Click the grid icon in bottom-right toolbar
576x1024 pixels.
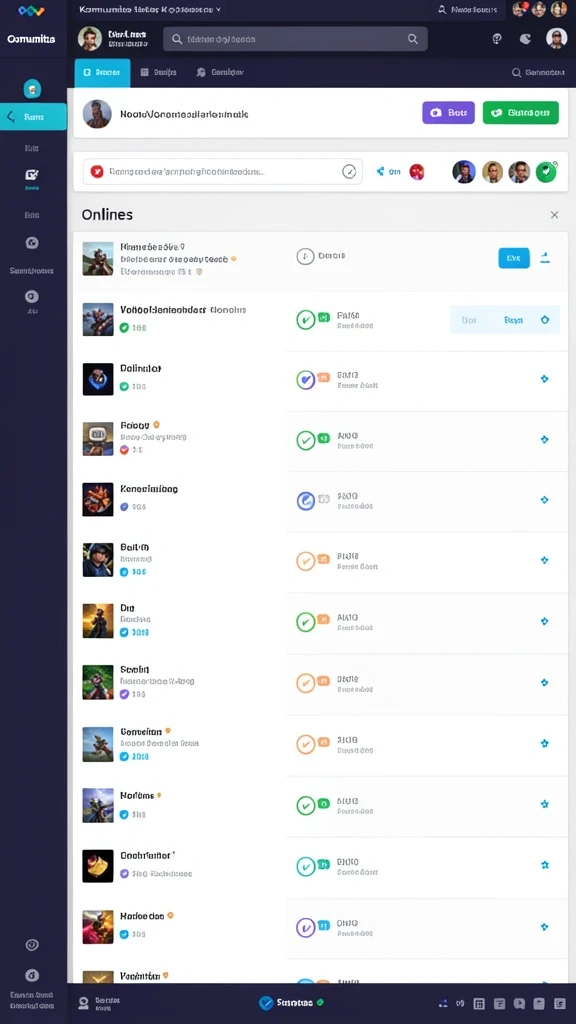pyautogui.click(x=479, y=1004)
